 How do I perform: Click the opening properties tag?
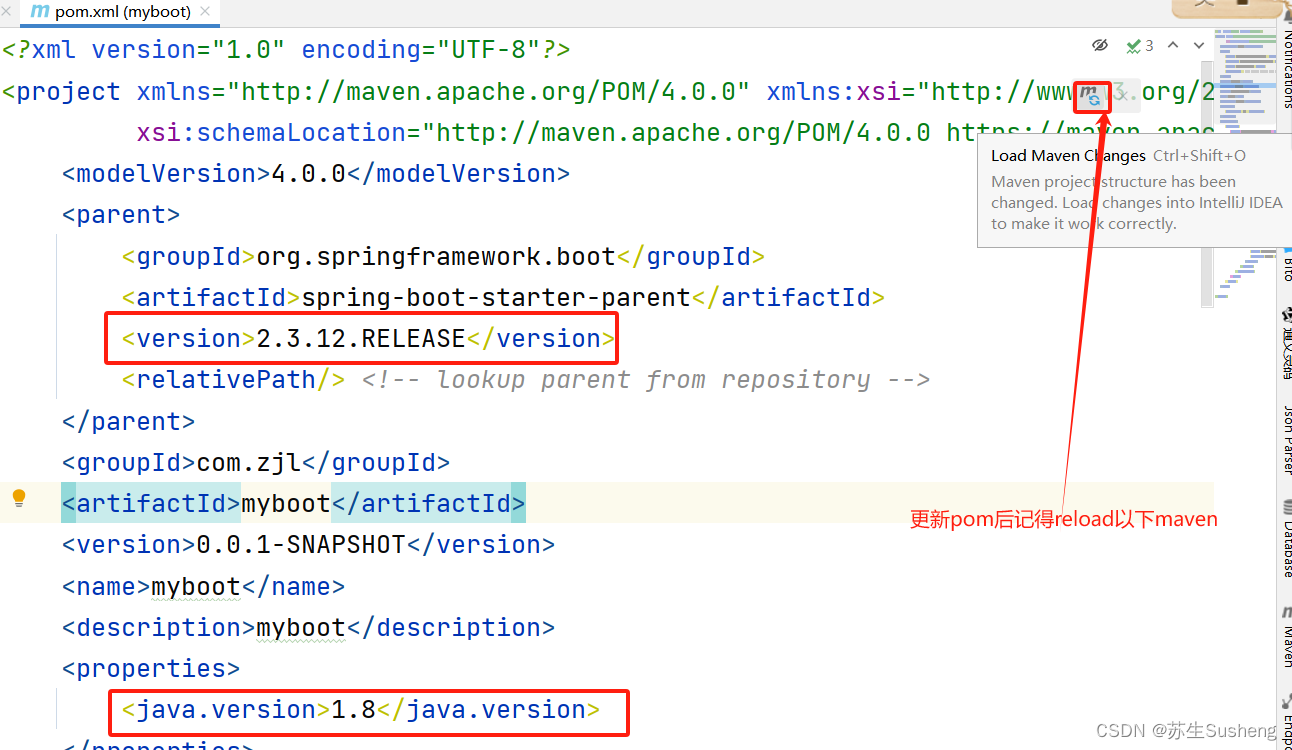coord(151,669)
